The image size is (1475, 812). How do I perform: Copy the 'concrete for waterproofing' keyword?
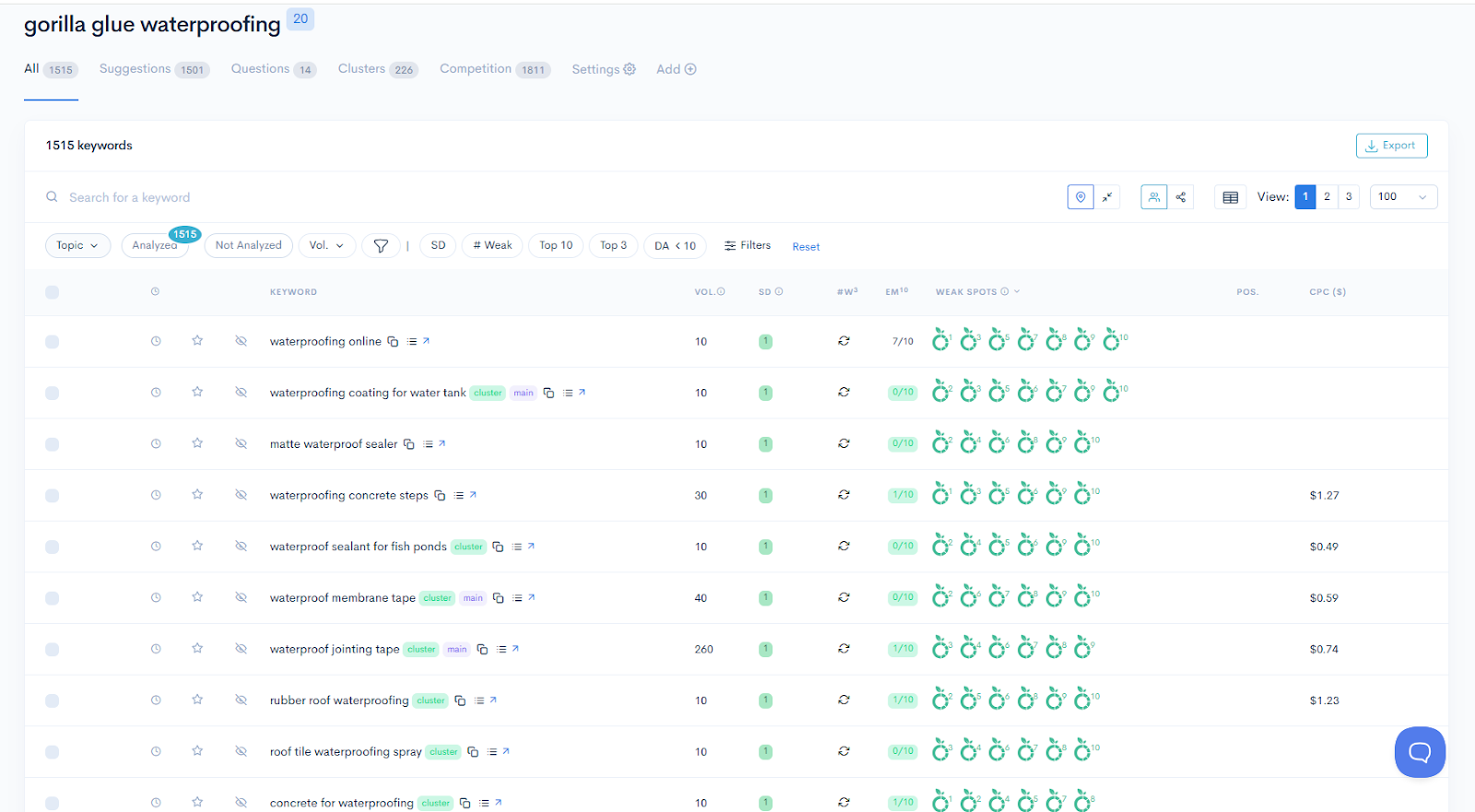pyautogui.click(x=466, y=804)
